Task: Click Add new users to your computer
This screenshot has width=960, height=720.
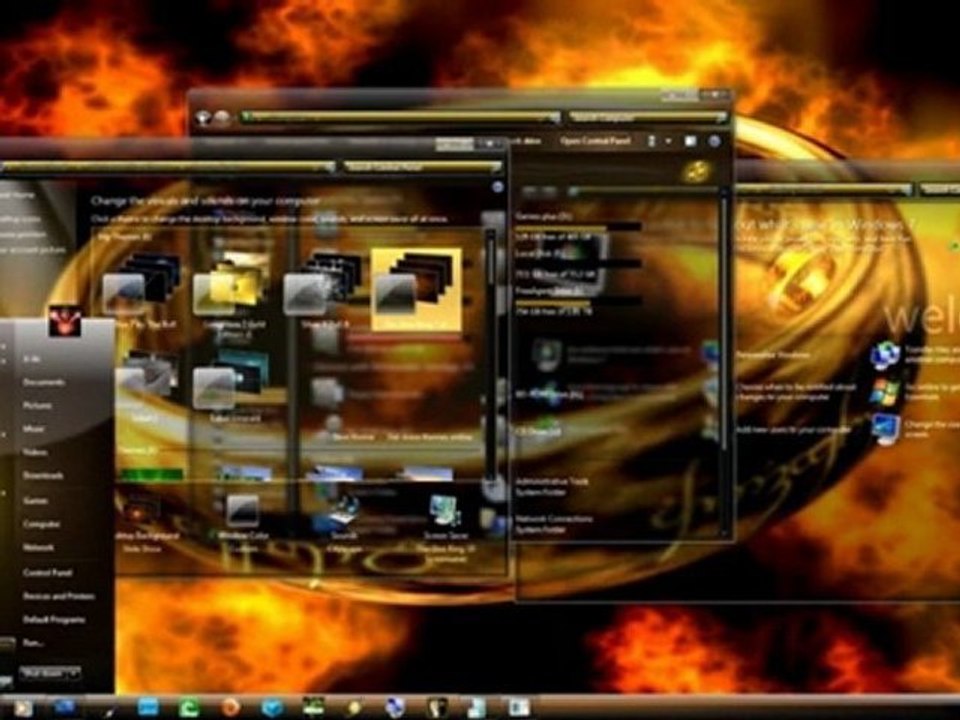Action: point(794,430)
